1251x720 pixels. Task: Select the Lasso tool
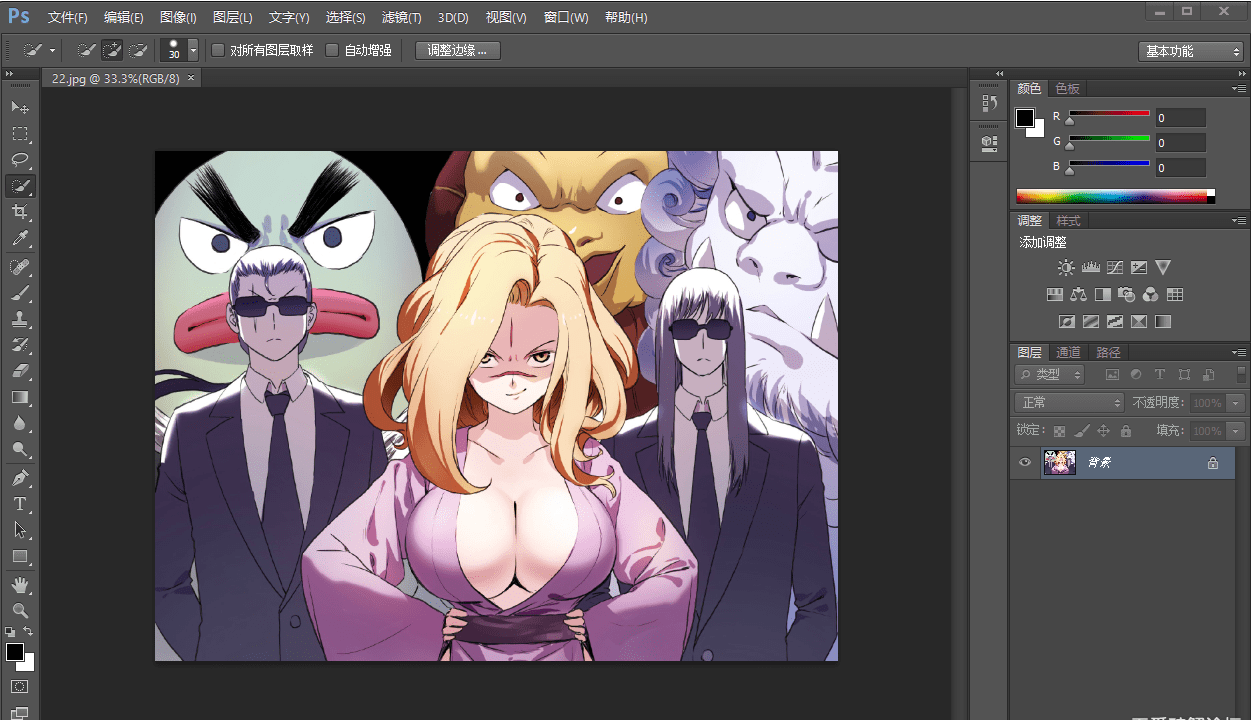tap(20, 159)
